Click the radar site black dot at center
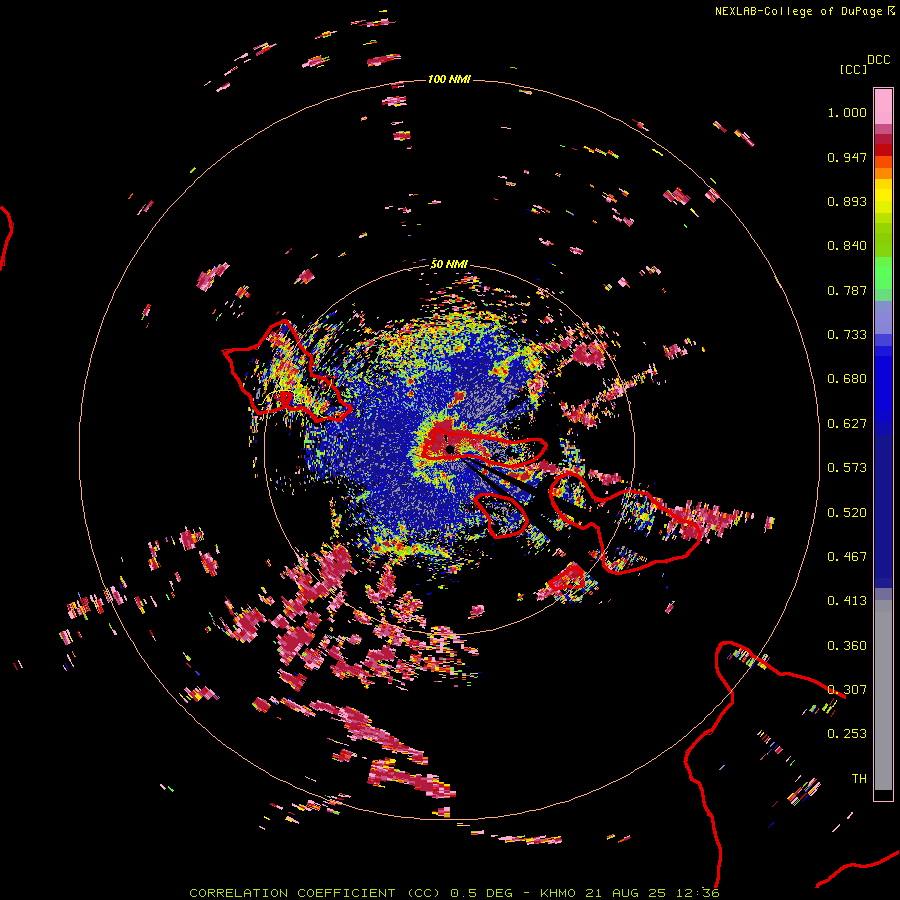 pos(450,449)
